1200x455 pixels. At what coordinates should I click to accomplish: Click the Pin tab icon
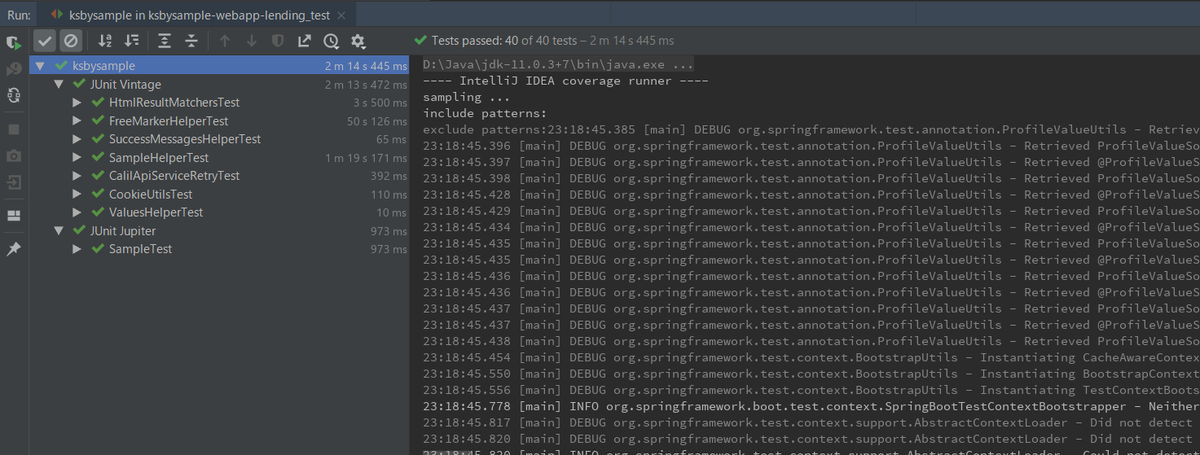tap(14, 249)
